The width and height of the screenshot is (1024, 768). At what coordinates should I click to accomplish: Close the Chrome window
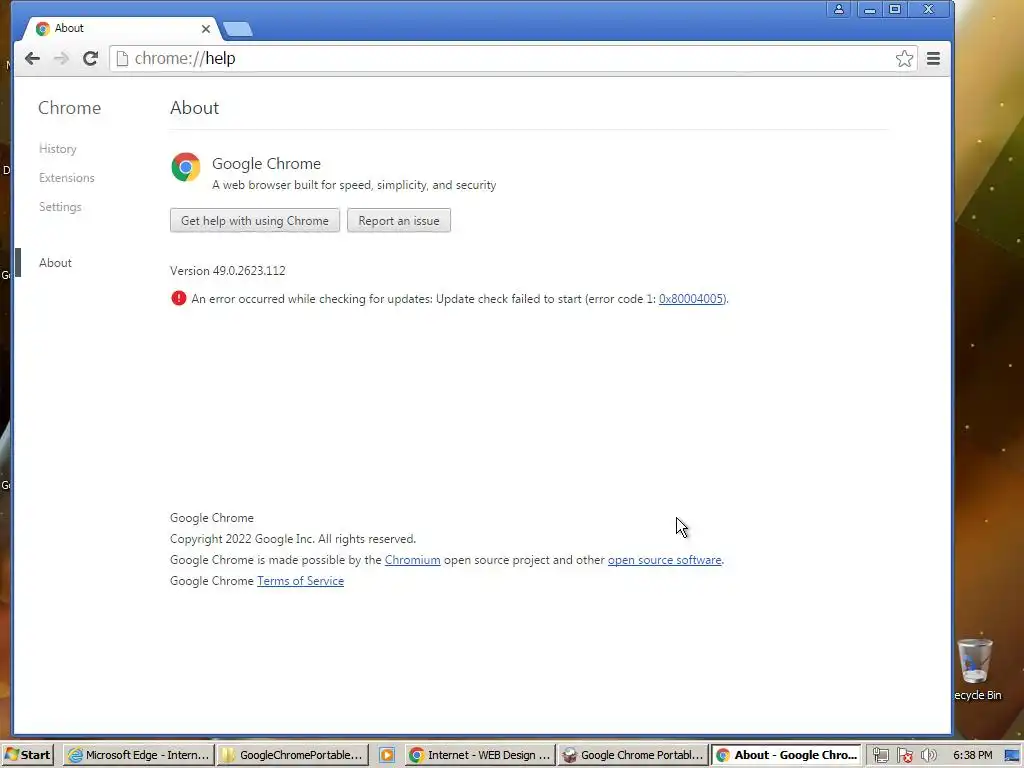929,9
